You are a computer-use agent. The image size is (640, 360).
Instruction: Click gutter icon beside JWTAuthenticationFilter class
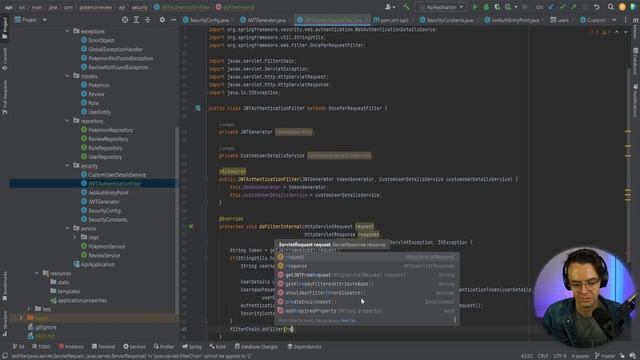coord(198,108)
